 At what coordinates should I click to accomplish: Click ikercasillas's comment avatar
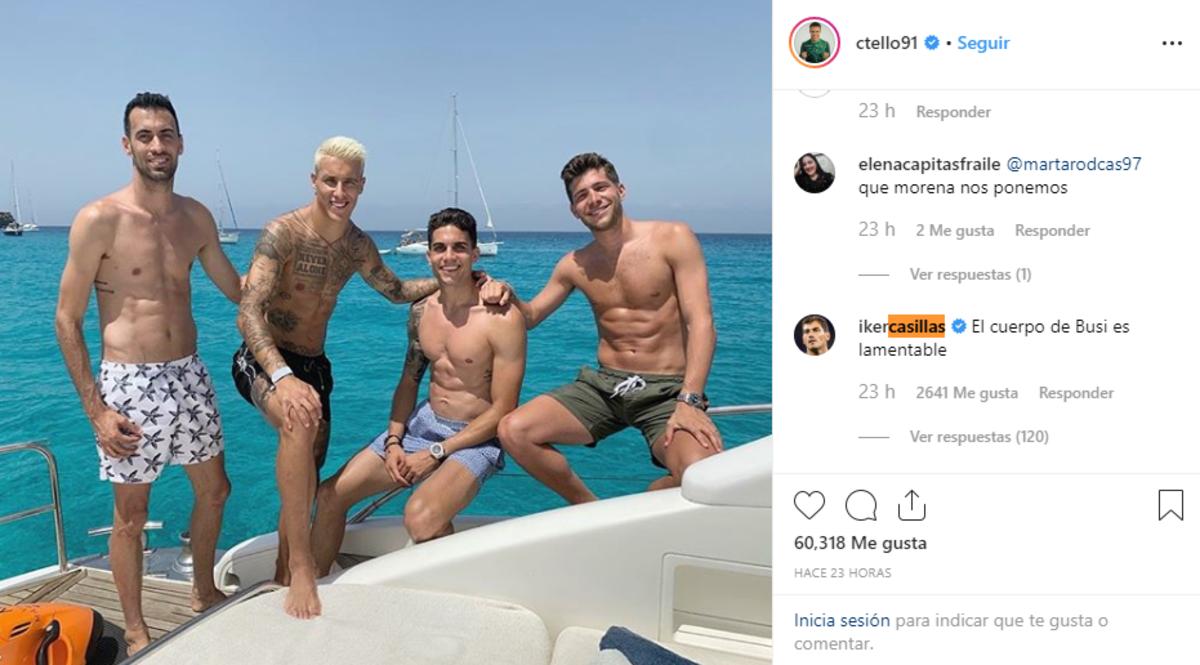(814, 335)
